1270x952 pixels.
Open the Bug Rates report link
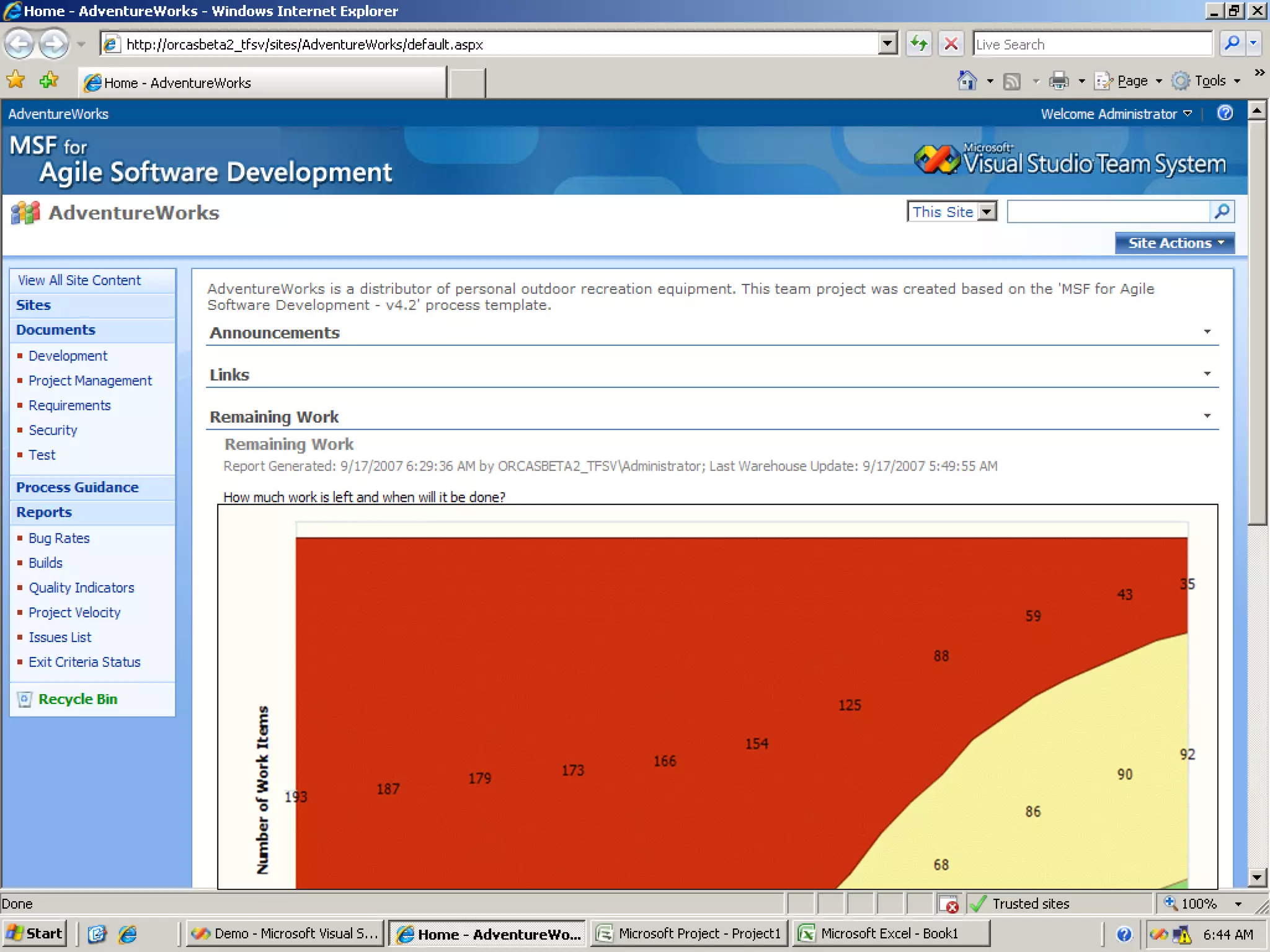[59, 538]
